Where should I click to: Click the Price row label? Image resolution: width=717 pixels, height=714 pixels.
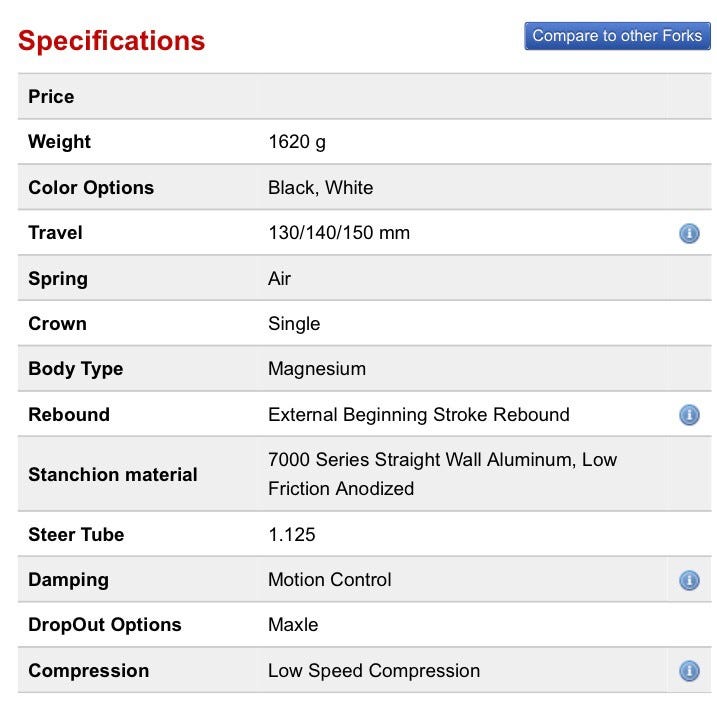(x=51, y=97)
